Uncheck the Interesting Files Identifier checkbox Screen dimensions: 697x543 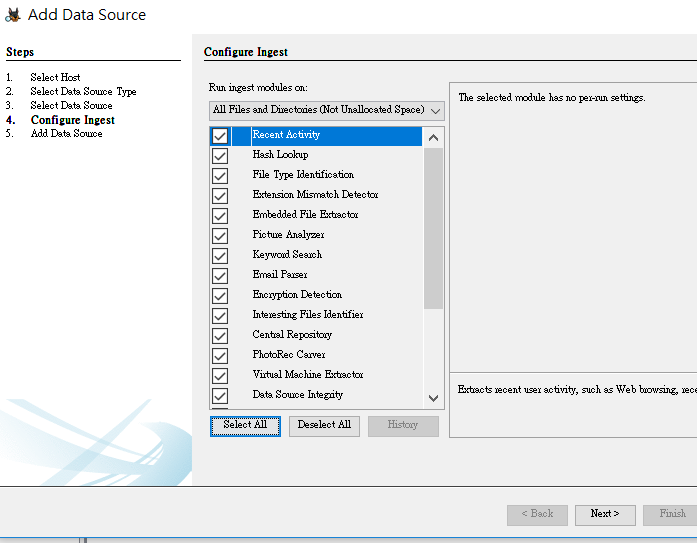tap(220, 316)
